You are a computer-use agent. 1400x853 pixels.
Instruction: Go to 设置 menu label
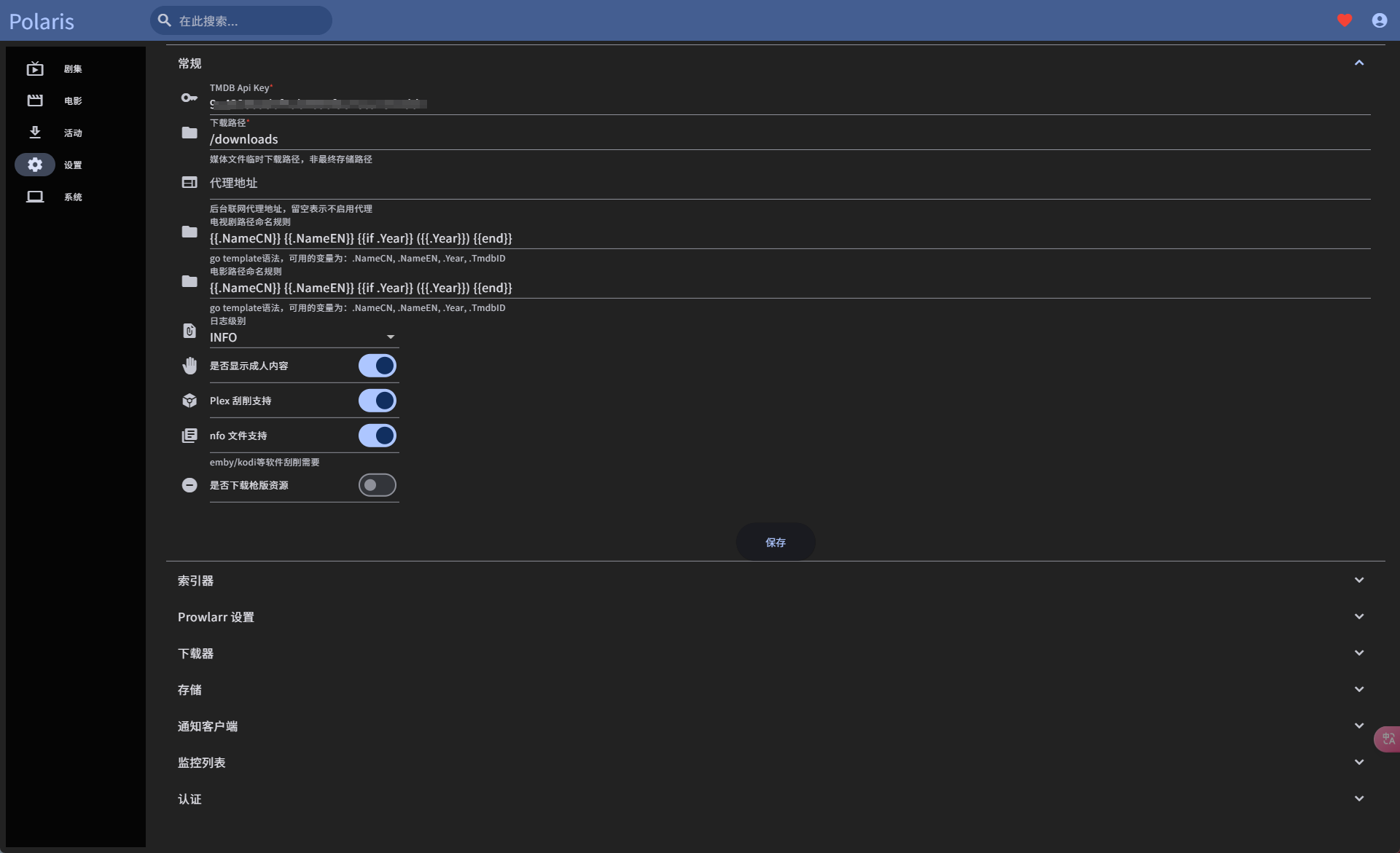point(73,165)
